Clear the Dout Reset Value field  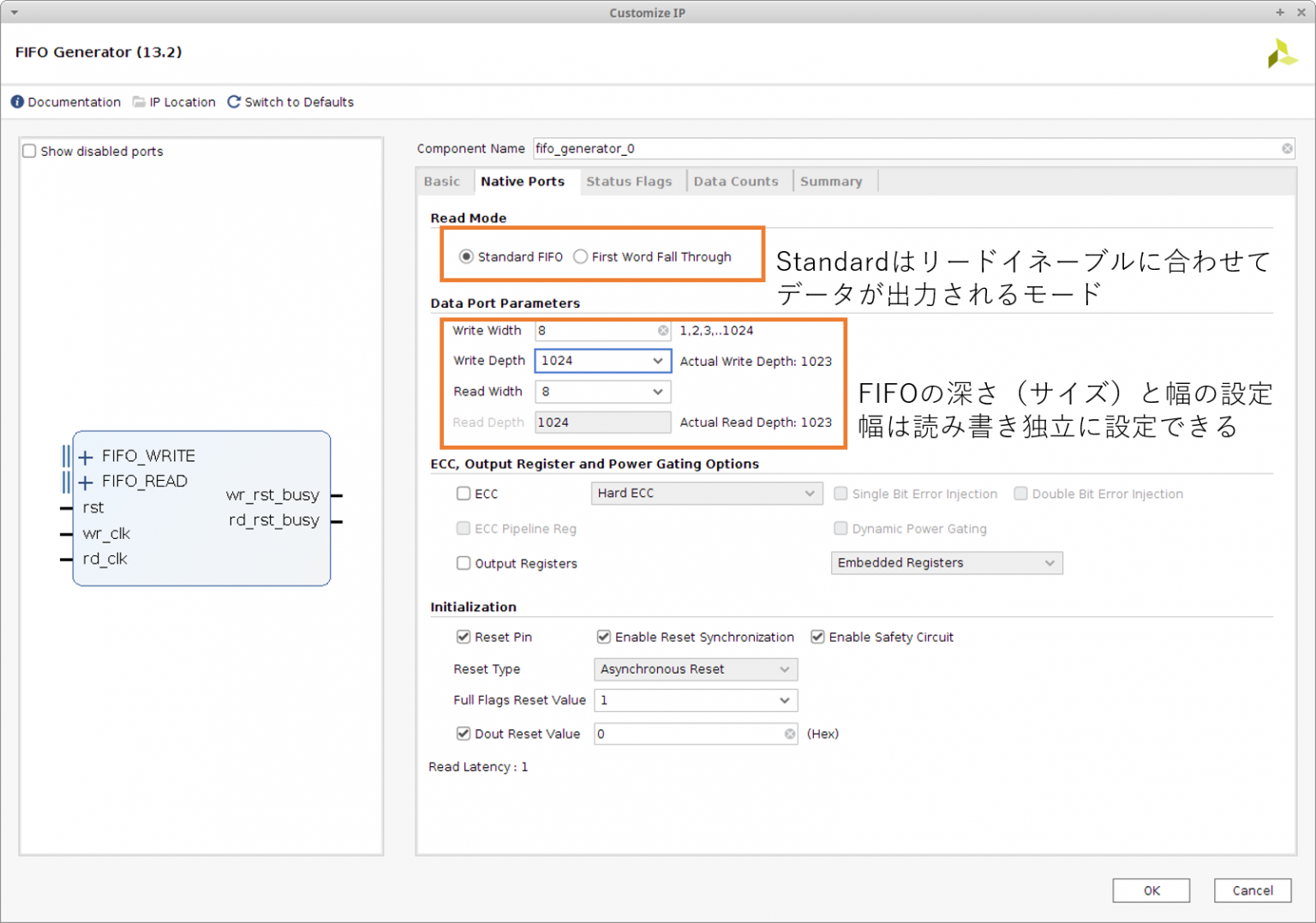click(x=789, y=734)
